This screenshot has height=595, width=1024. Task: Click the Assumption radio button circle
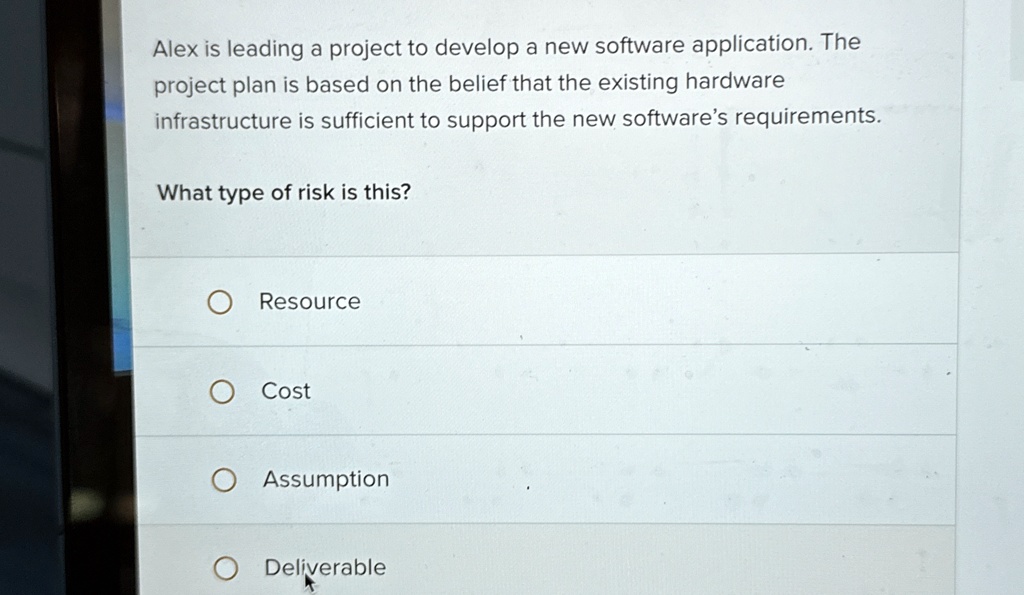pyautogui.click(x=222, y=479)
